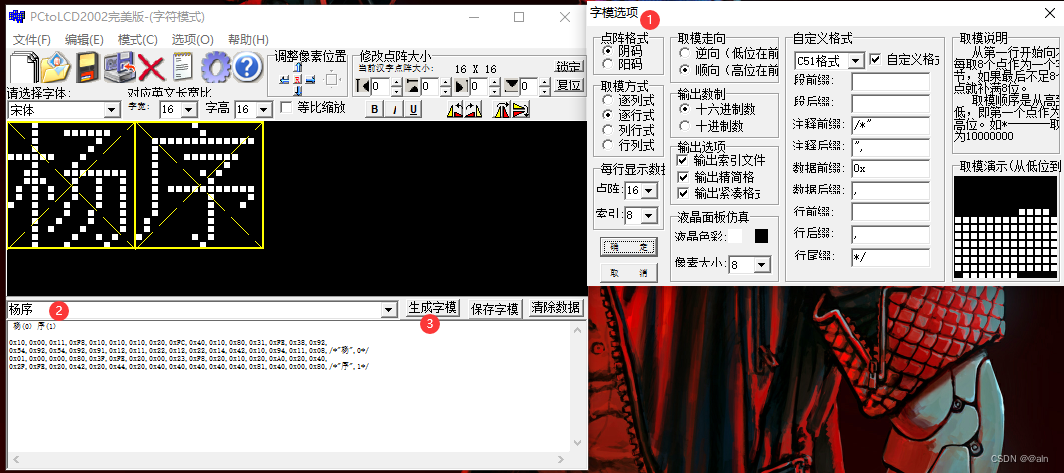
Task: Click the 锁定 button
Action: (x=569, y=67)
